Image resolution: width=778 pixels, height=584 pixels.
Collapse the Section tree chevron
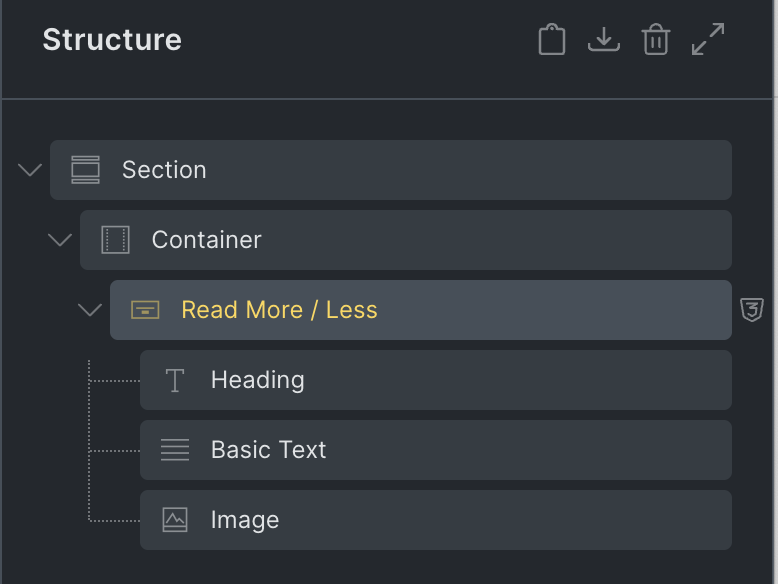[x=30, y=170]
